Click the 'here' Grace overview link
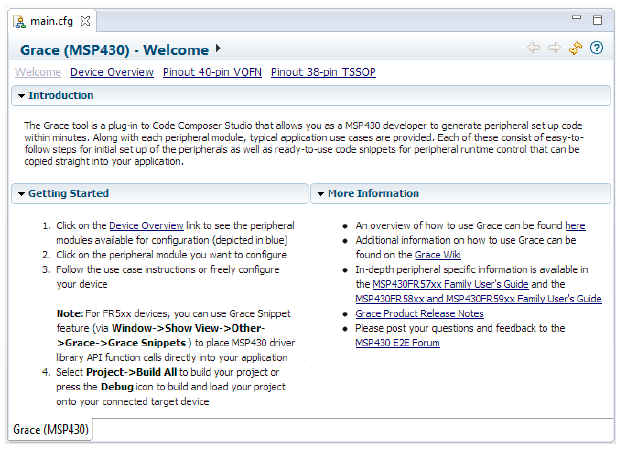Screen dimensions: 627x451 [575, 226]
